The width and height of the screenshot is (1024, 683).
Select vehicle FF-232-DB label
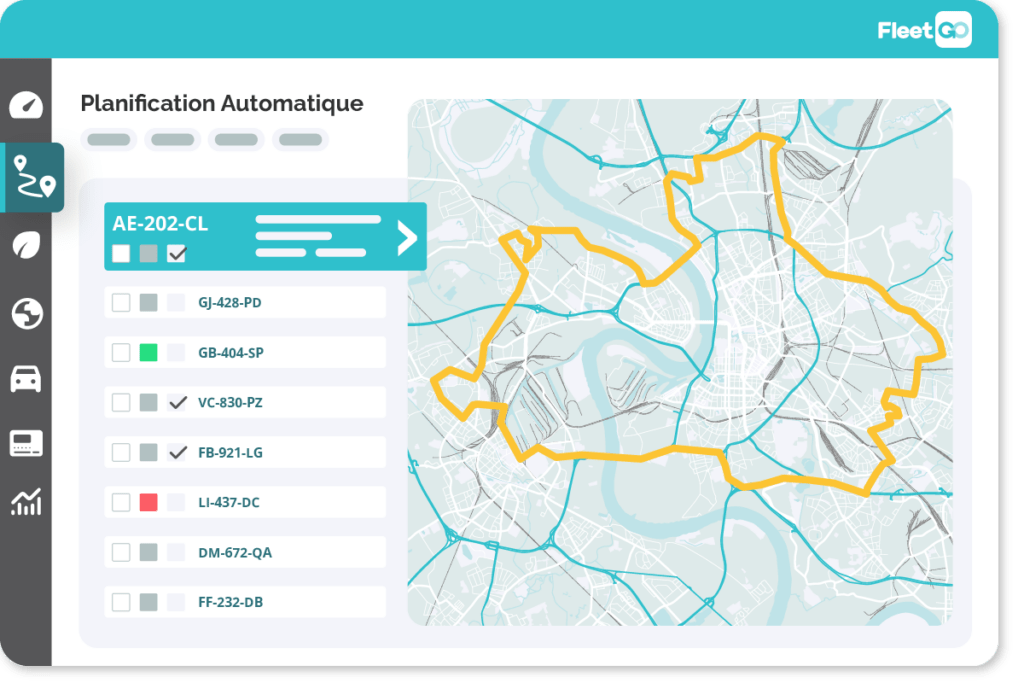pyautogui.click(x=231, y=603)
